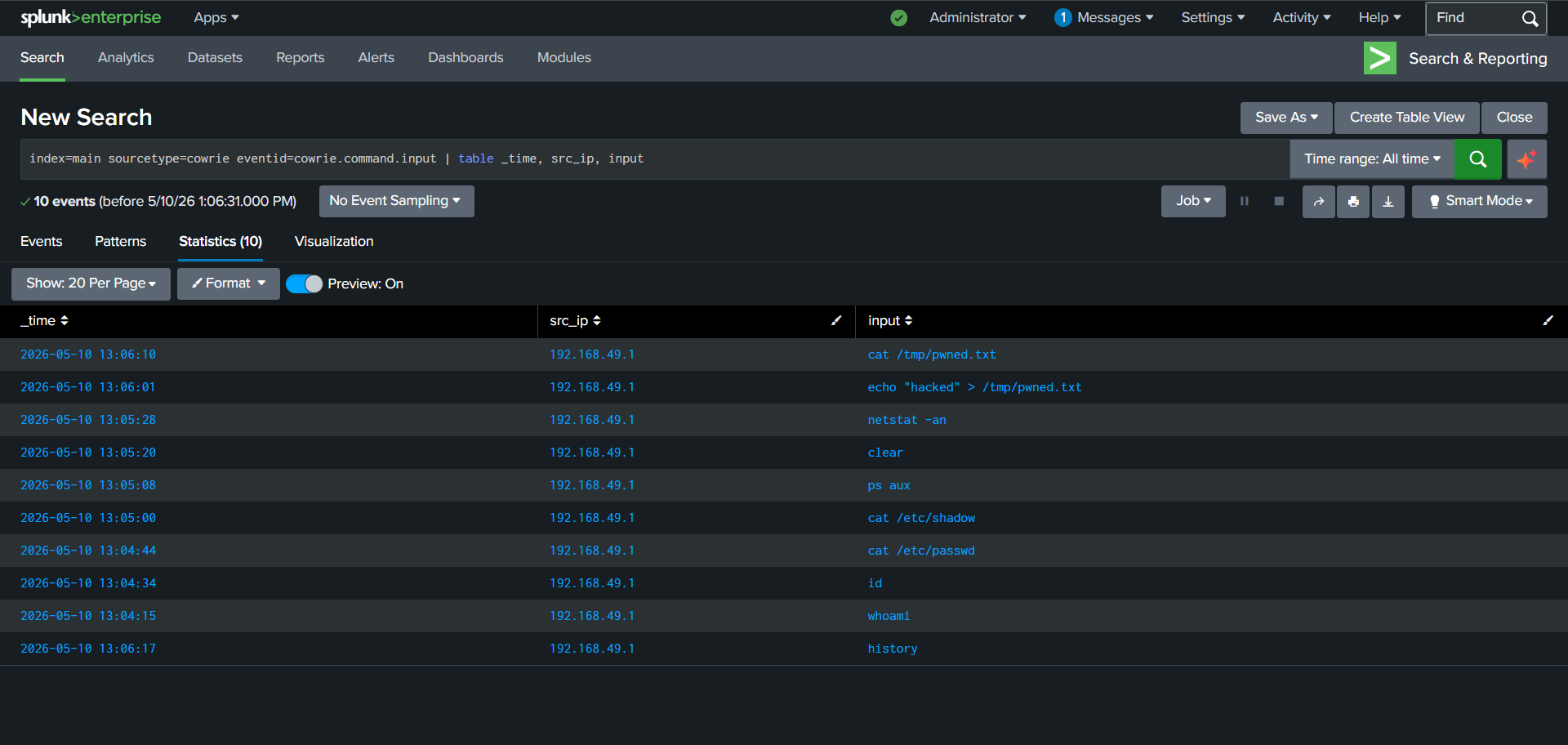
Task: Switch to the Patterns tab
Action: click(120, 242)
